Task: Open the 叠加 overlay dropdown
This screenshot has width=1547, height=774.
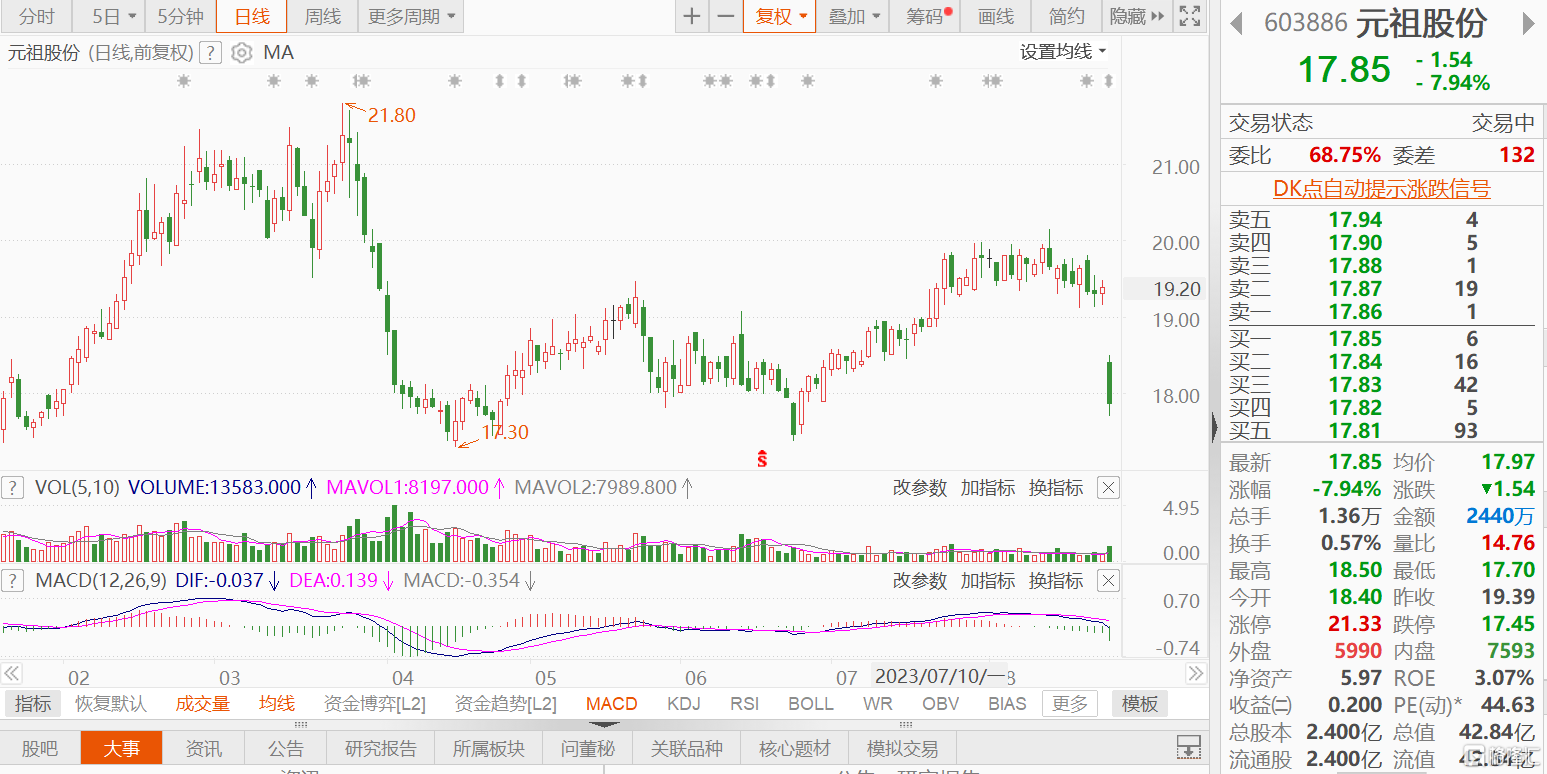Action: pos(854,16)
